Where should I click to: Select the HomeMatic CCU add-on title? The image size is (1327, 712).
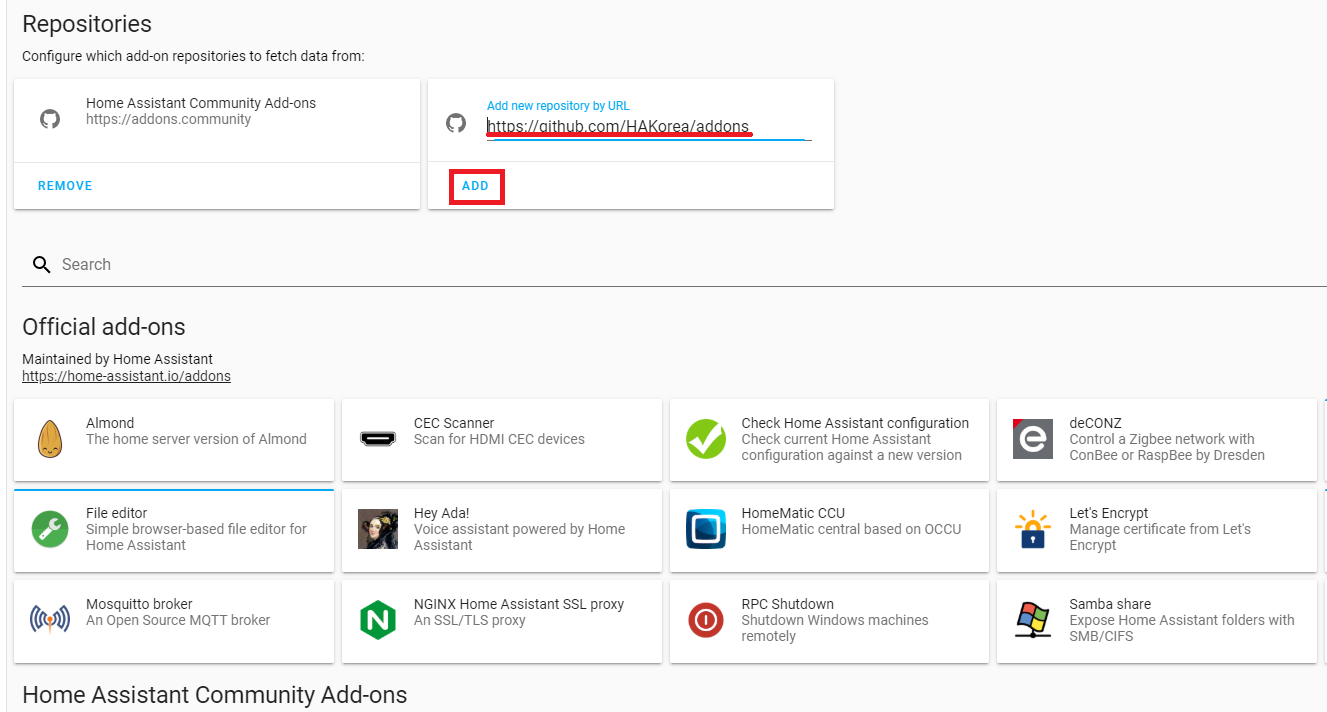793,513
